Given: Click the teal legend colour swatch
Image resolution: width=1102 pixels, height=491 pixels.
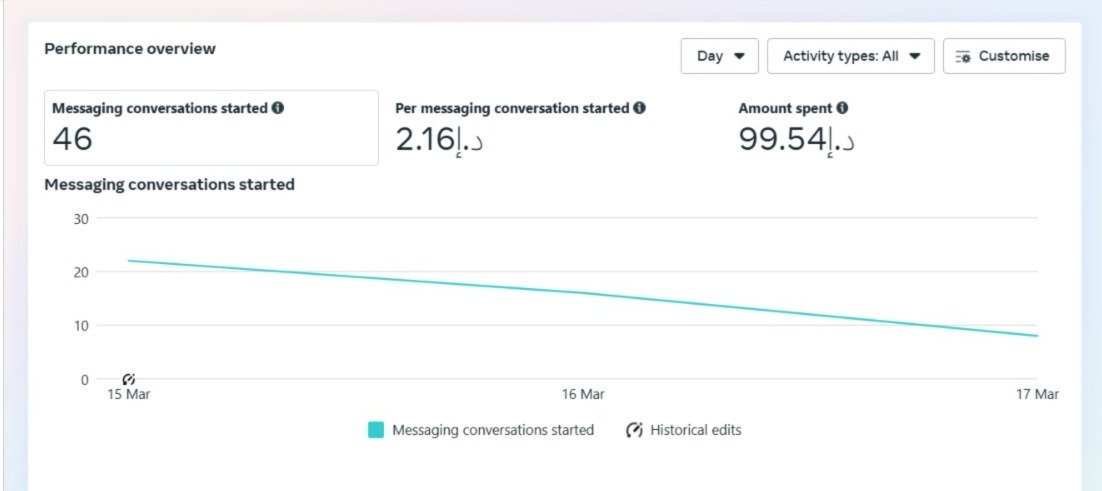Looking at the screenshot, I should [x=376, y=430].
